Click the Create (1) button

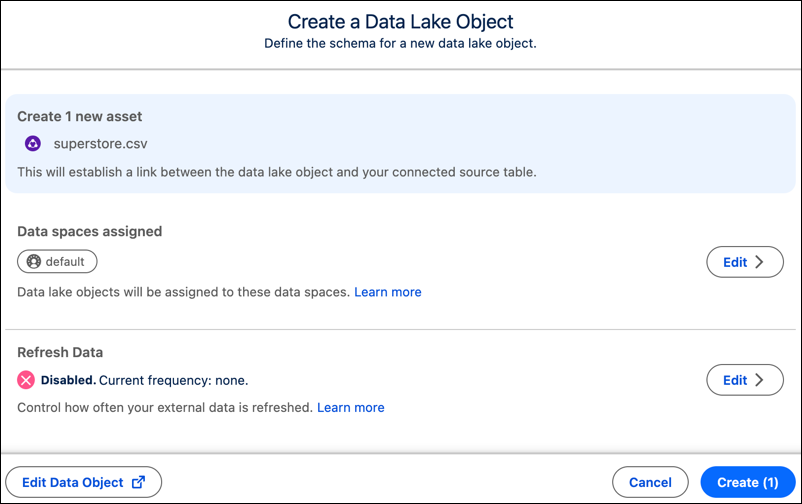[748, 482]
